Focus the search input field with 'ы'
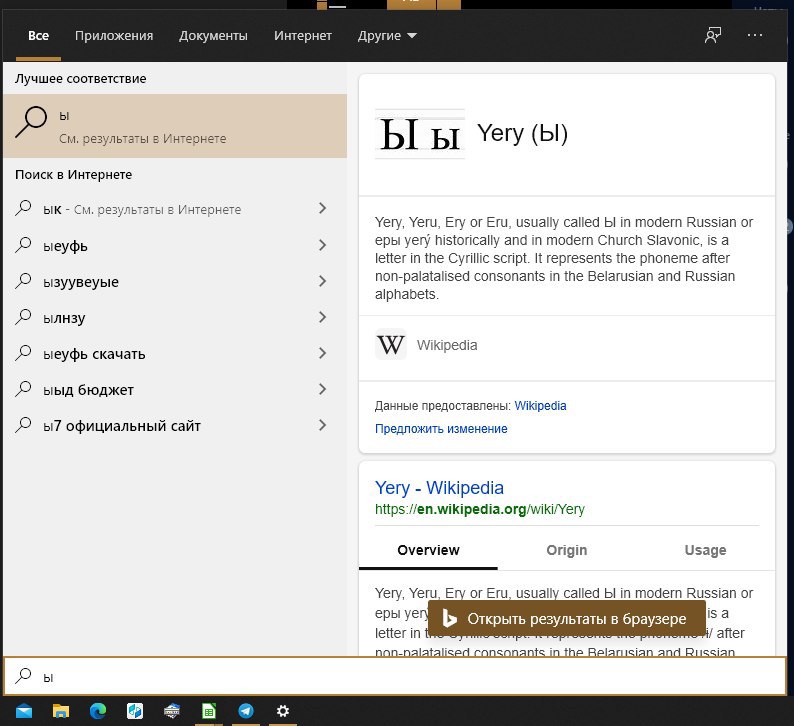 click(395, 676)
